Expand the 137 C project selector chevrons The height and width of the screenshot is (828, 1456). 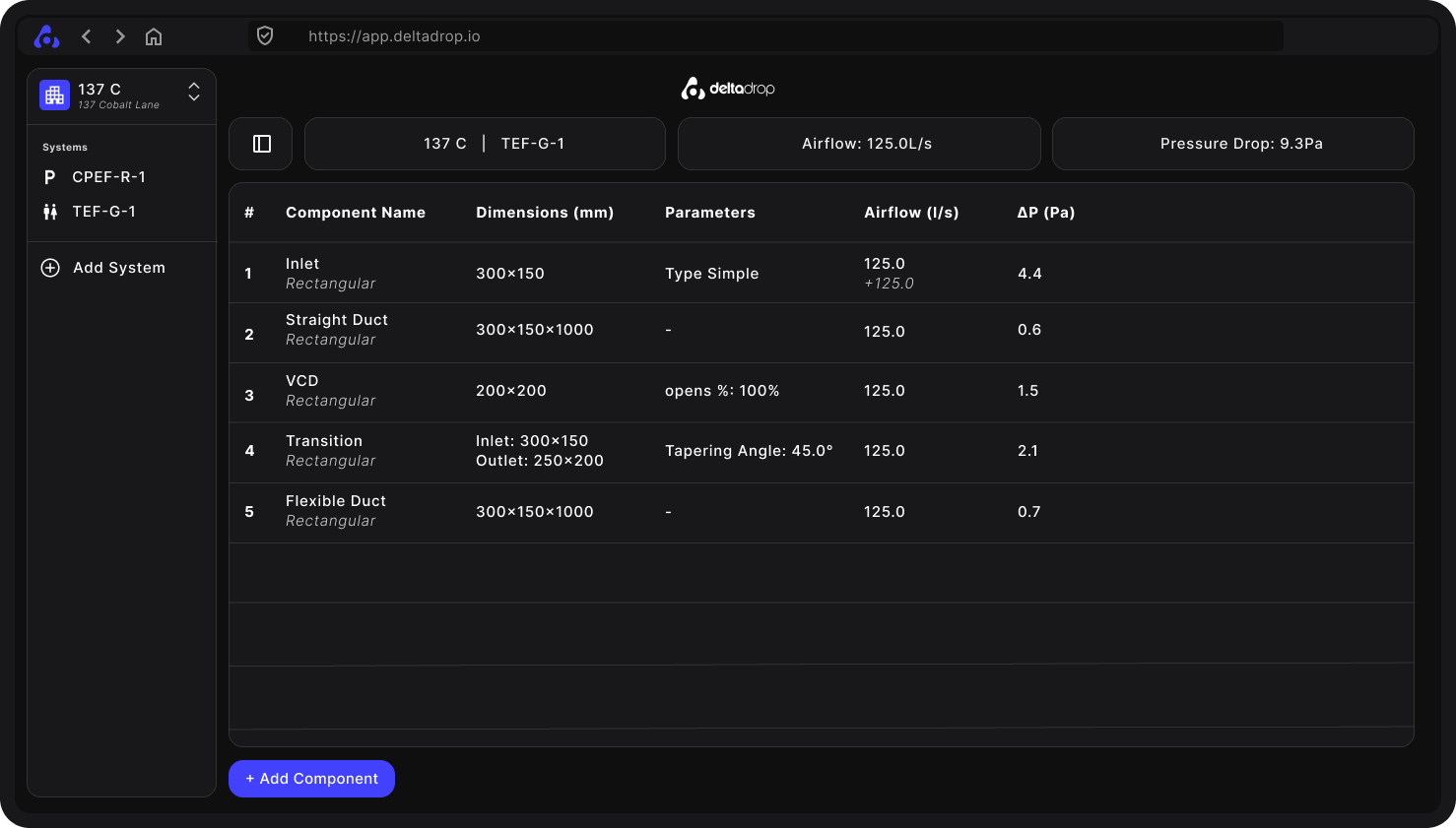tap(194, 93)
